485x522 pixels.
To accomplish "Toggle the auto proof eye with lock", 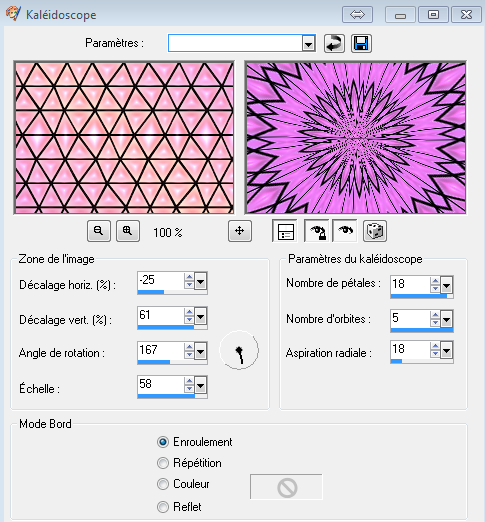I will (x=316, y=231).
